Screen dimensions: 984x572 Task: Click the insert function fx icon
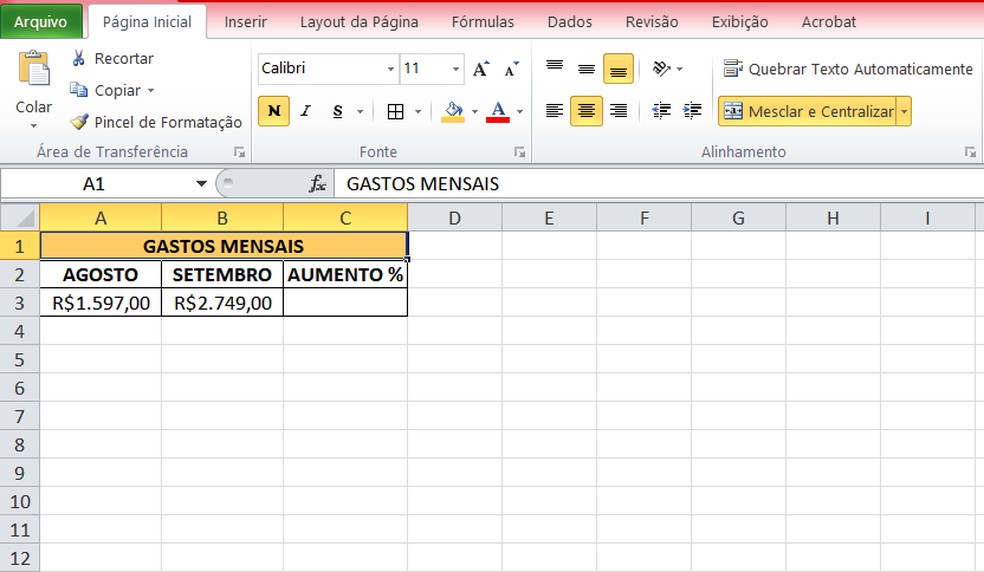(x=317, y=184)
